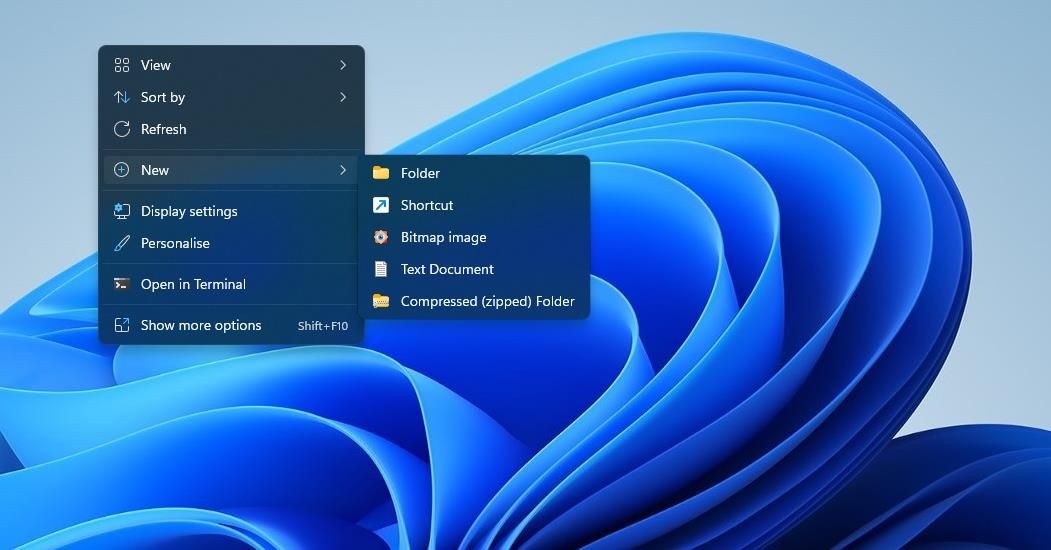Click the Personalise paintbrush icon

[121, 243]
